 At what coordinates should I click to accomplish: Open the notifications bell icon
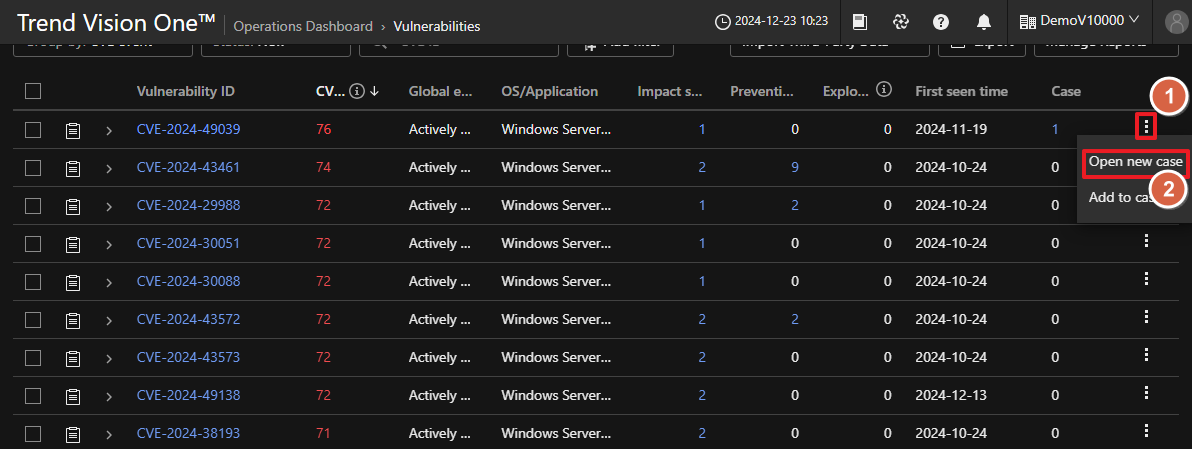tap(984, 22)
